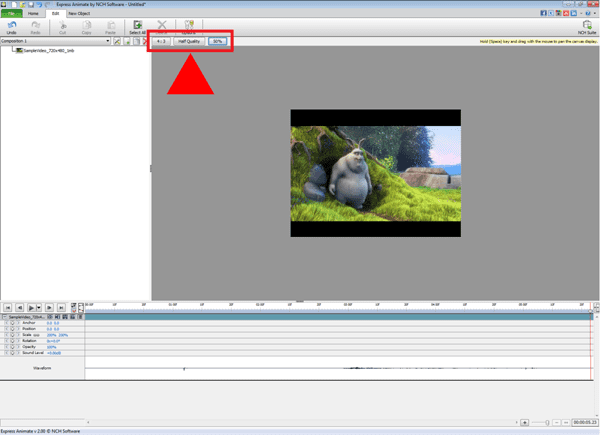Viewport: 600px width, 435px height.
Task: Toggle the Scale link-proportions icon
Action: pyautogui.click(x=36, y=335)
